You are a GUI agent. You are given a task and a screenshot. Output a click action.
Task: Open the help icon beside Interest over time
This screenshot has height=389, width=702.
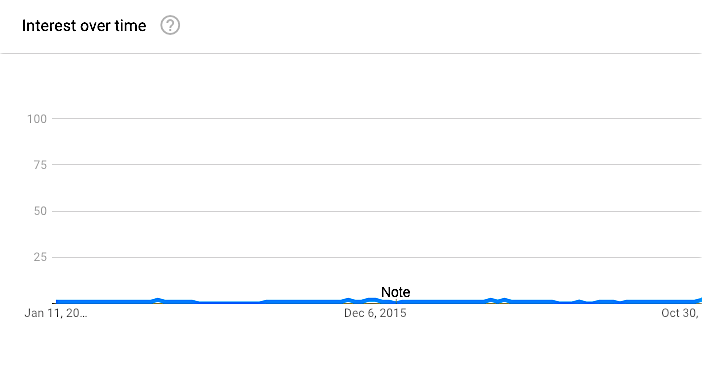pyautogui.click(x=170, y=25)
